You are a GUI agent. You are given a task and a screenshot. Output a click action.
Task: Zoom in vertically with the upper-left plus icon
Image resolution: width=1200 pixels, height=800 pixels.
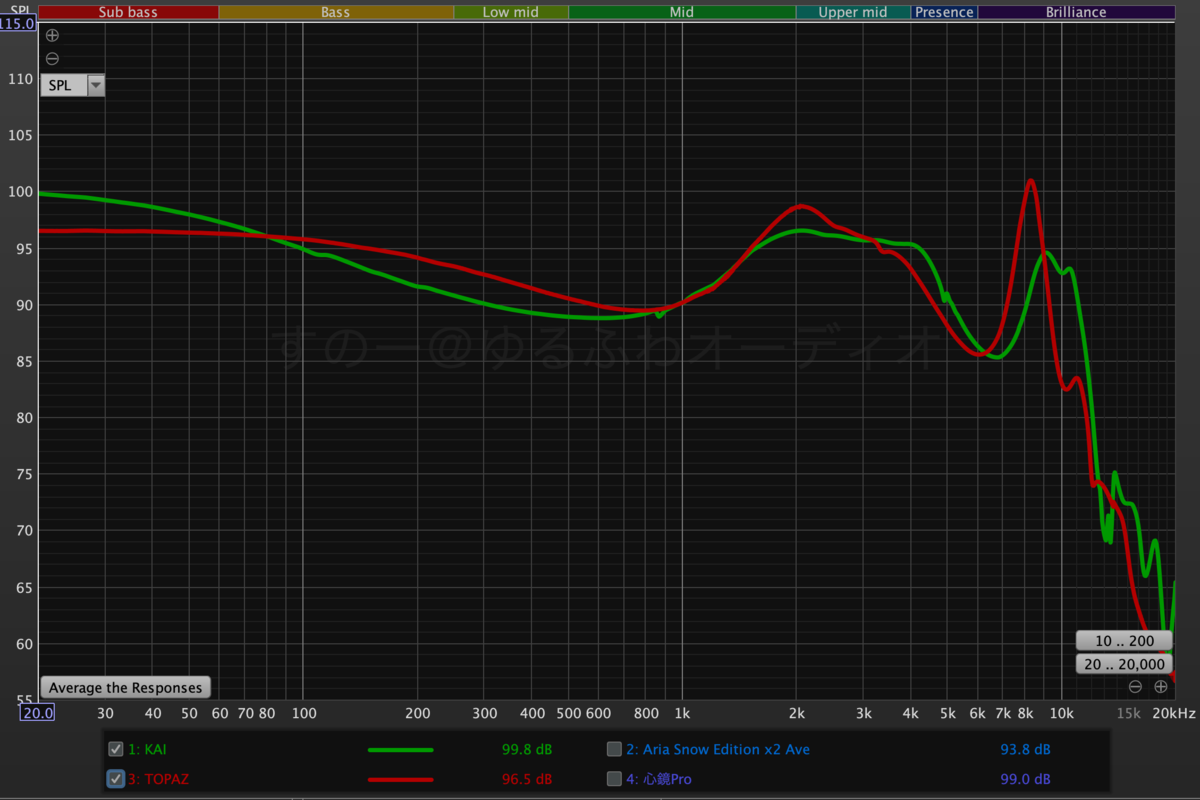click(x=52, y=35)
